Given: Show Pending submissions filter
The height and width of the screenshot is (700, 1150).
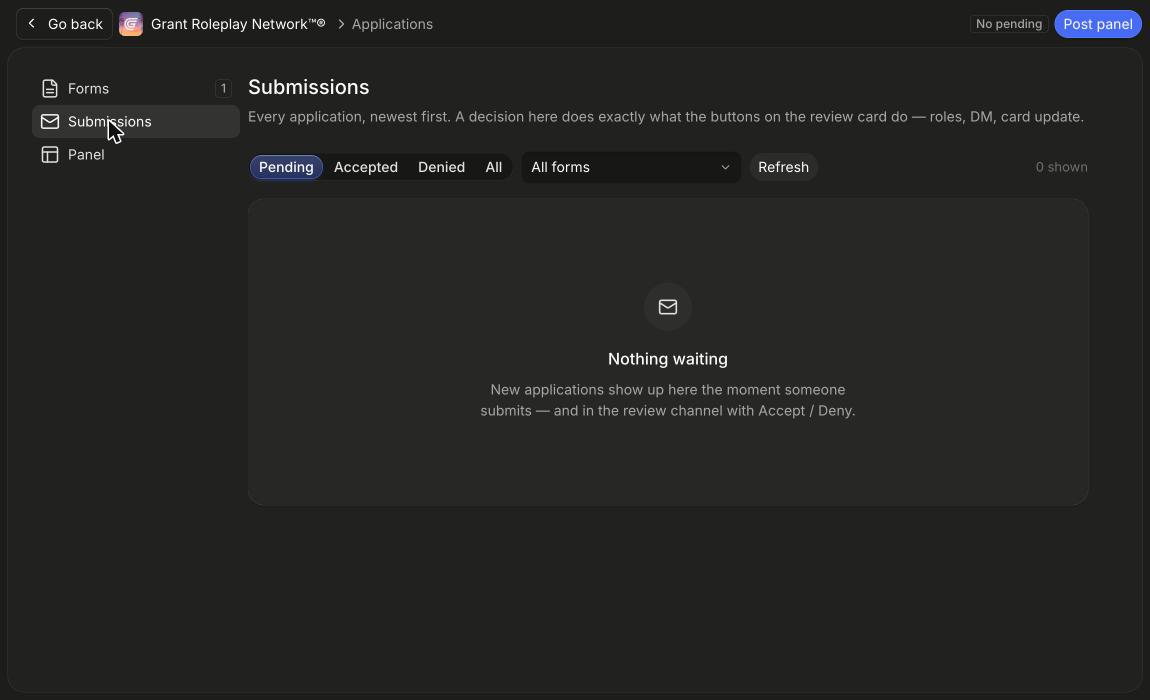Looking at the screenshot, I should pos(286,167).
